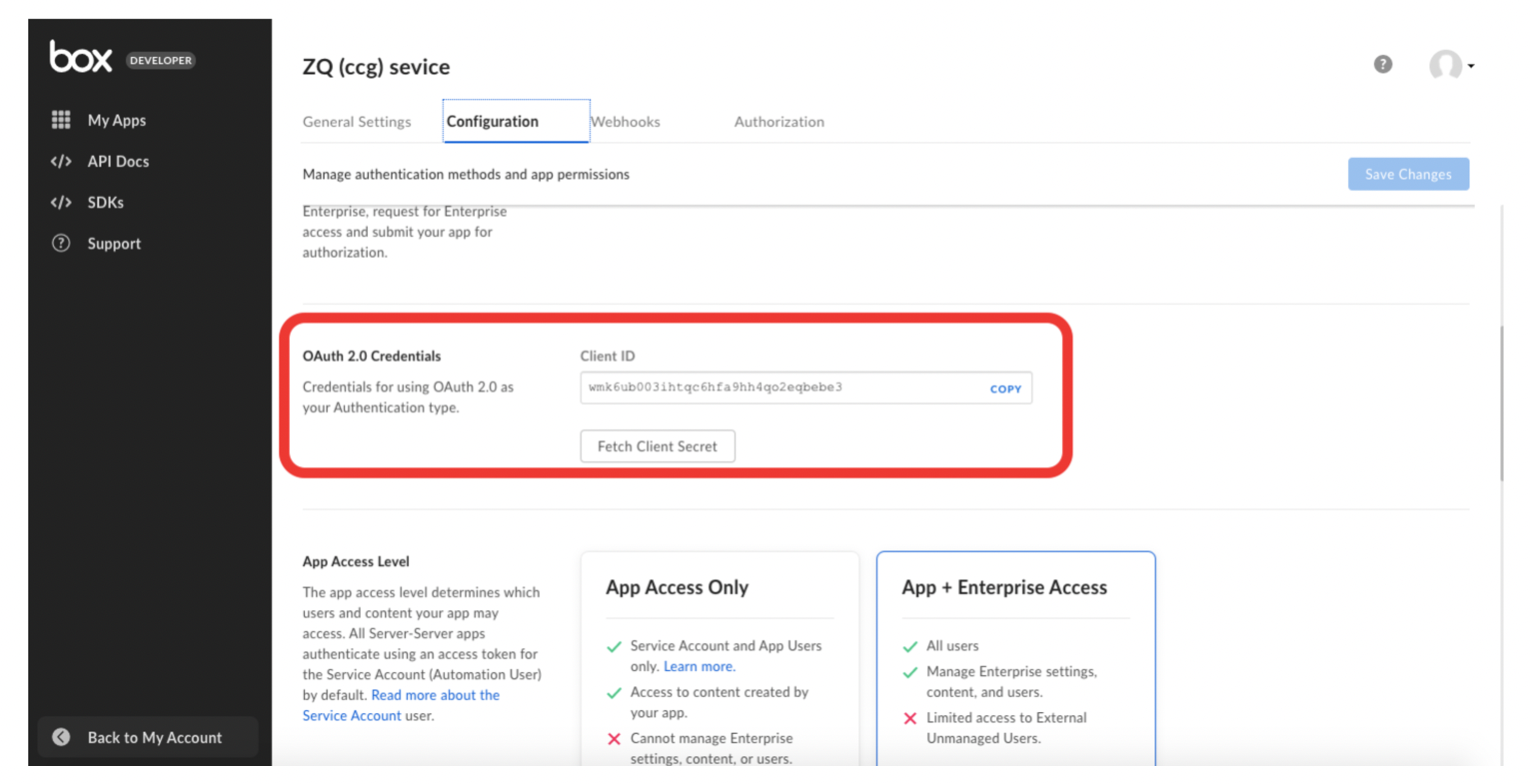
Task: Click 'Access to content created by your app' text
Action: pyautogui.click(x=719, y=702)
